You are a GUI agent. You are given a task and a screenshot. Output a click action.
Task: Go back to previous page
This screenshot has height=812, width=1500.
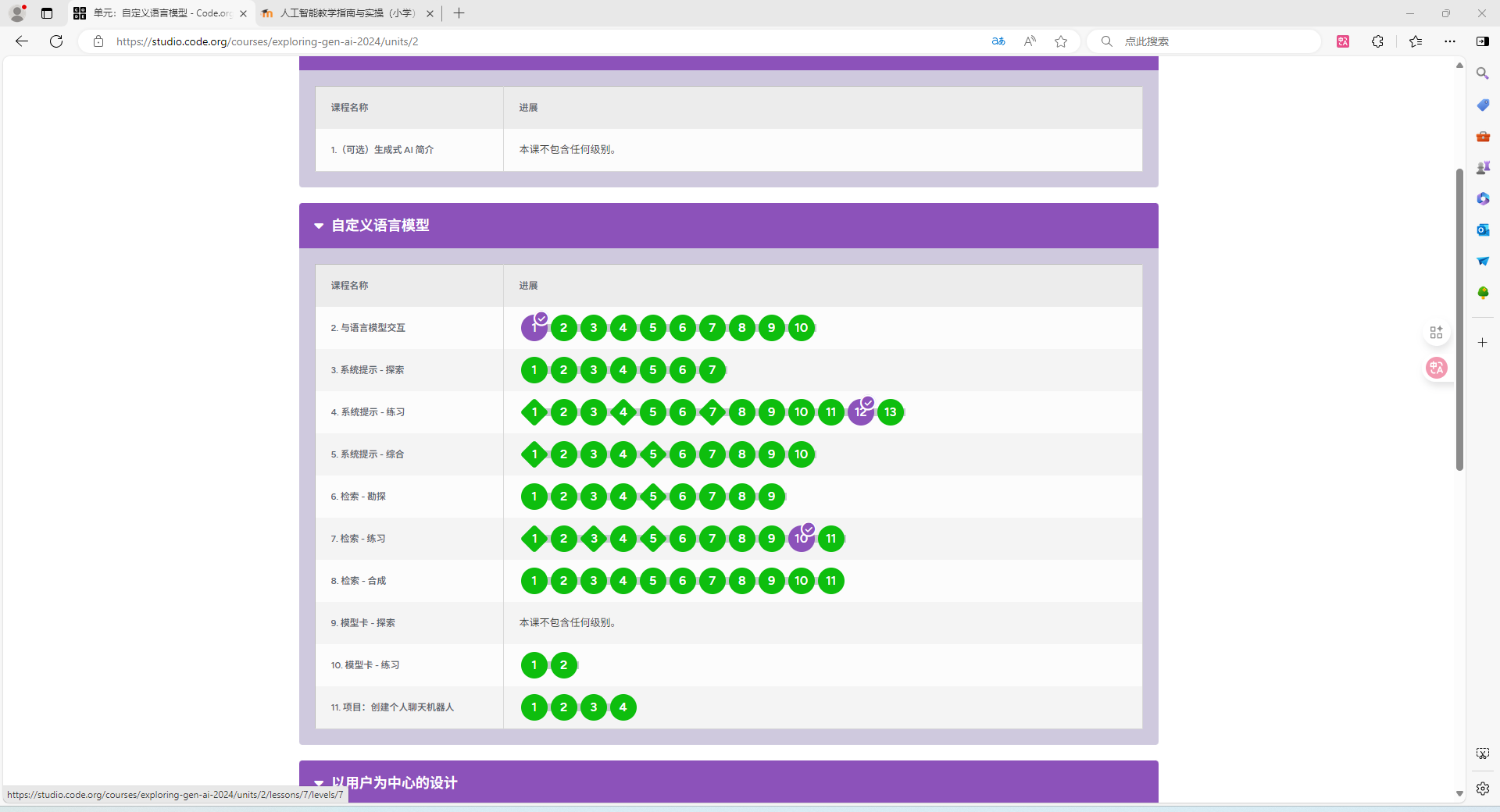click(x=22, y=41)
